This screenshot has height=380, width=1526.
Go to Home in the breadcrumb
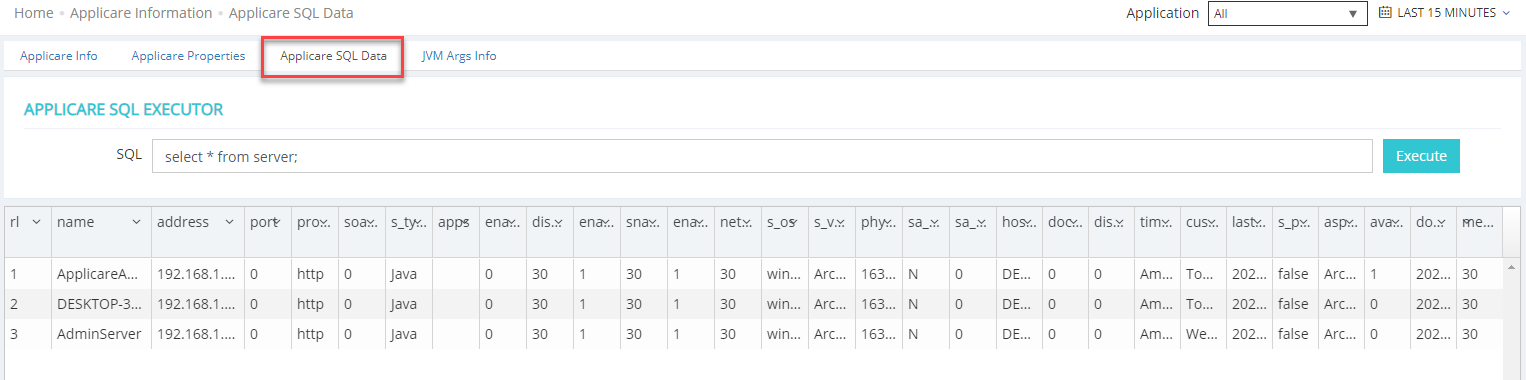(x=34, y=13)
